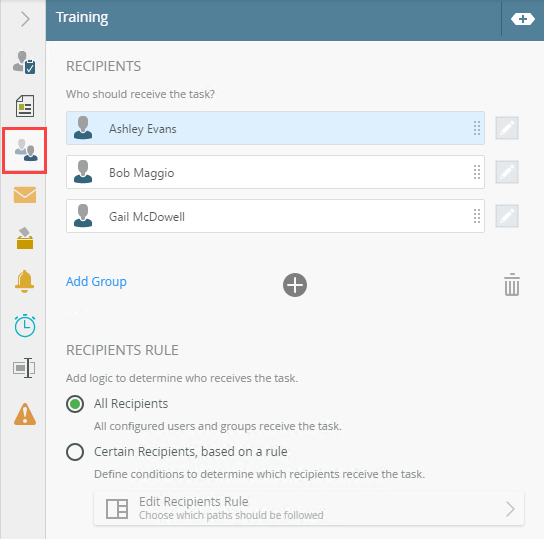Click the add tag icon in header
544x539 pixels.
pos(522,19)
